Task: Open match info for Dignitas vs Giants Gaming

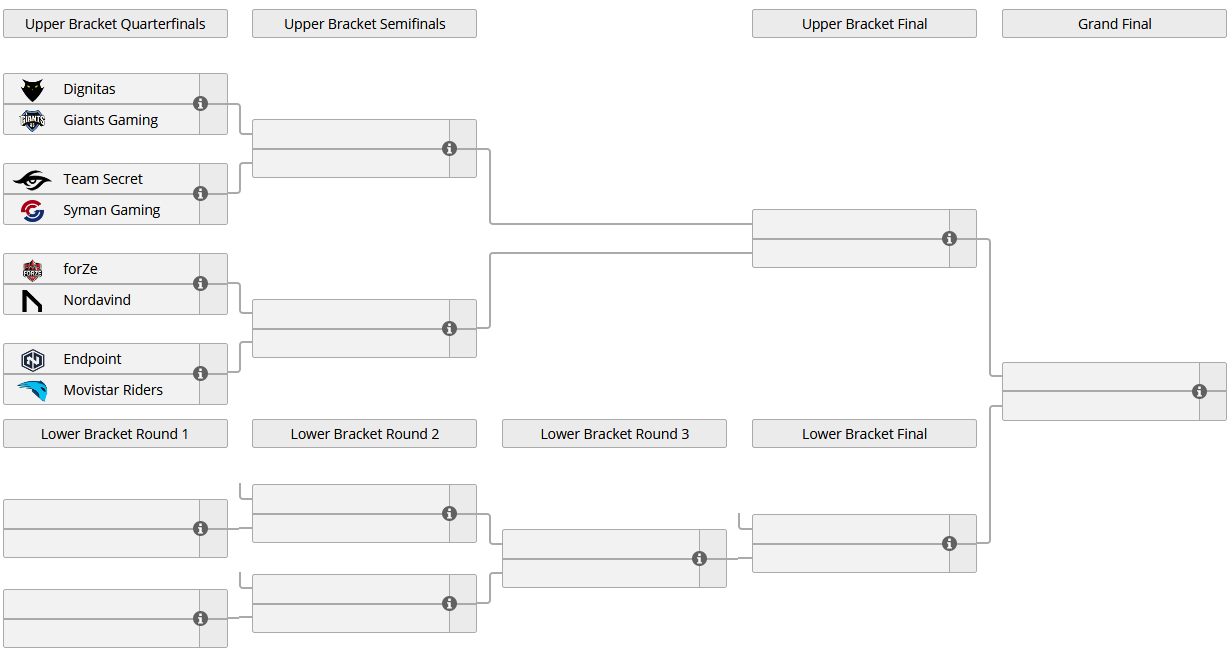Action: [200, 104]
